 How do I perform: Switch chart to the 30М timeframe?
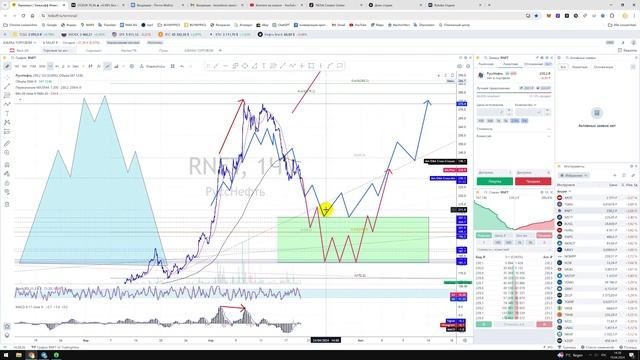click(42, 66)
